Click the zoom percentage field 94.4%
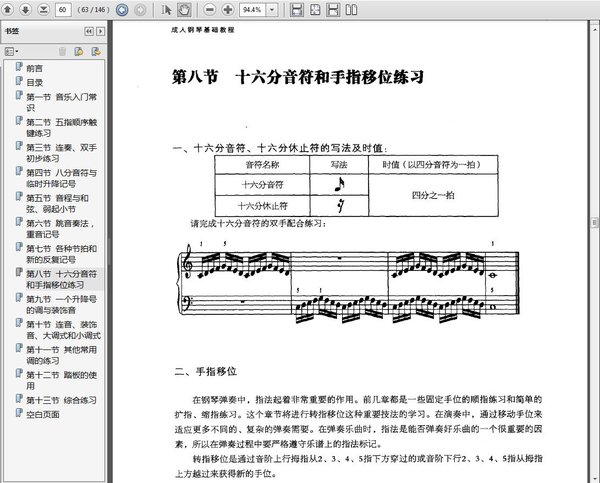Image resolution: width=600 pixels, height=483 pixels. click(253, 10)
